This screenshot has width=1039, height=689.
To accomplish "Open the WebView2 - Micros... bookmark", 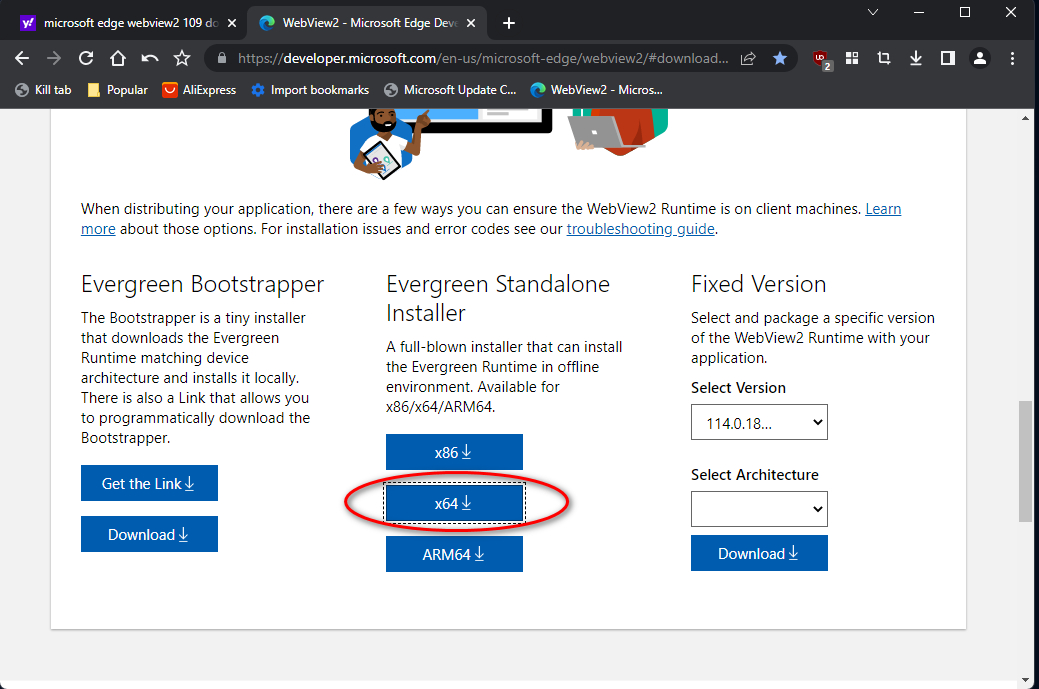I will click(596, 90).
